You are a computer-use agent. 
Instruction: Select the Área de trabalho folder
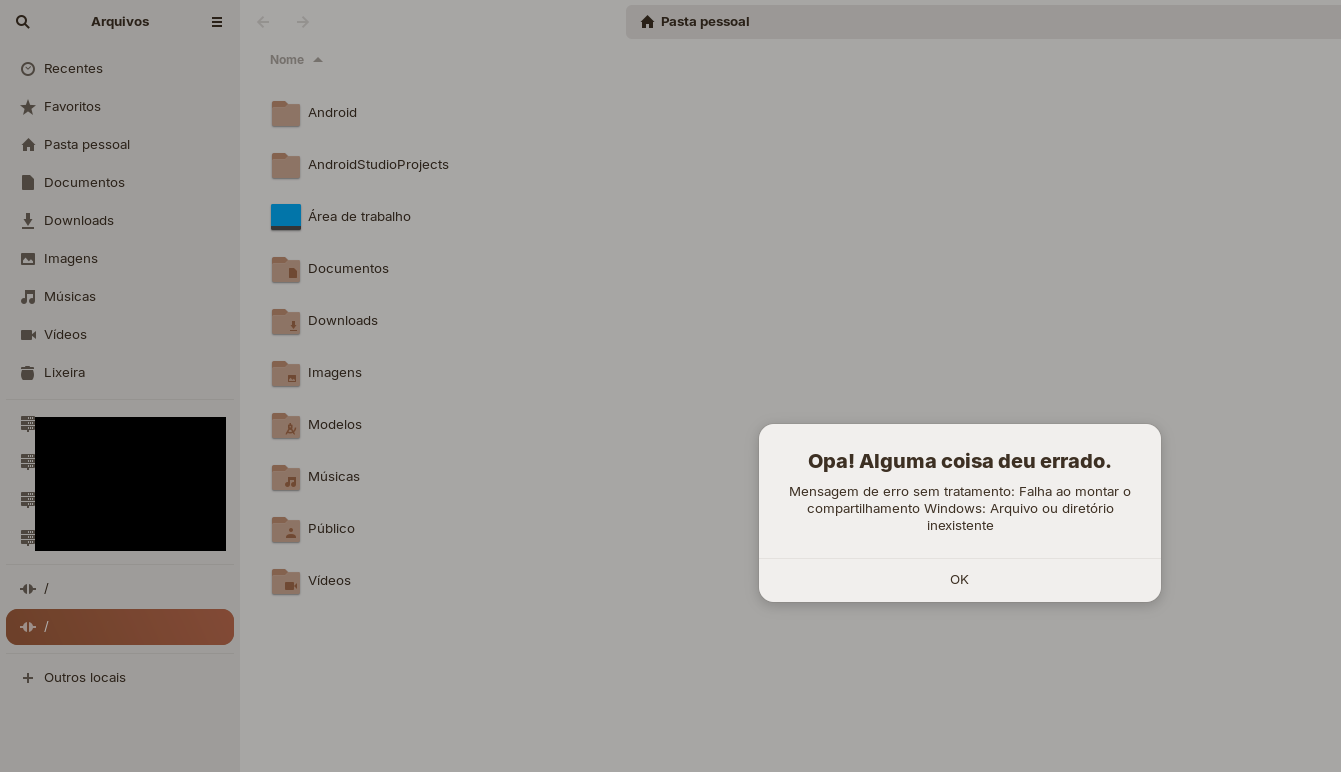pyautogui.click(x=358, y=217)
